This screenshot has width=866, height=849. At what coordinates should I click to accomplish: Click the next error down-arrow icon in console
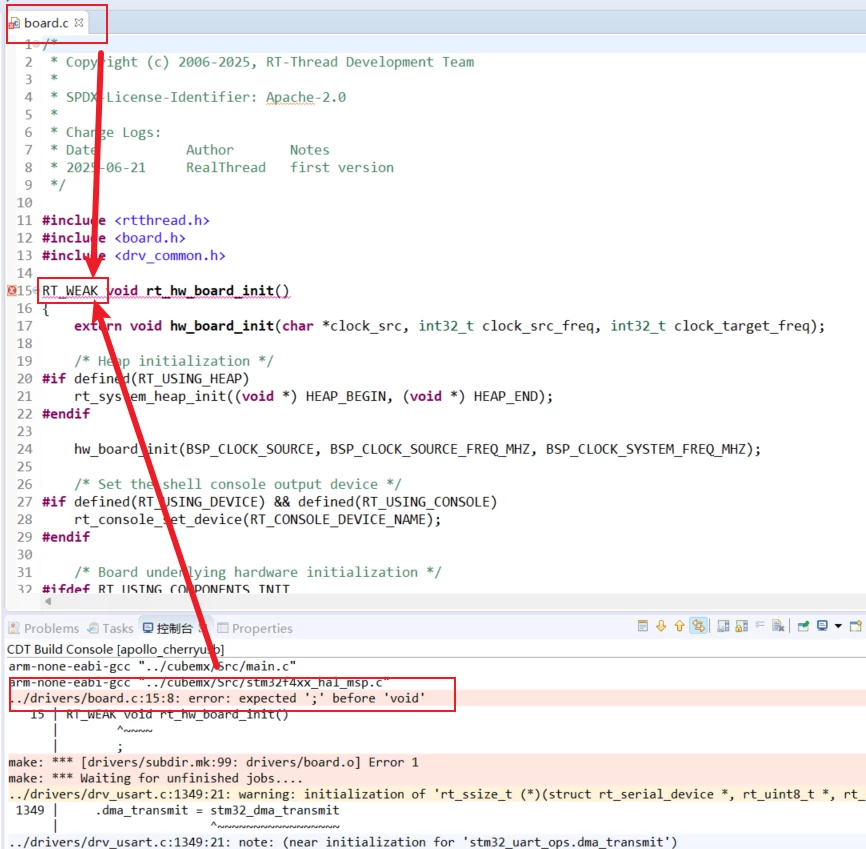click(x=661, y=627)
